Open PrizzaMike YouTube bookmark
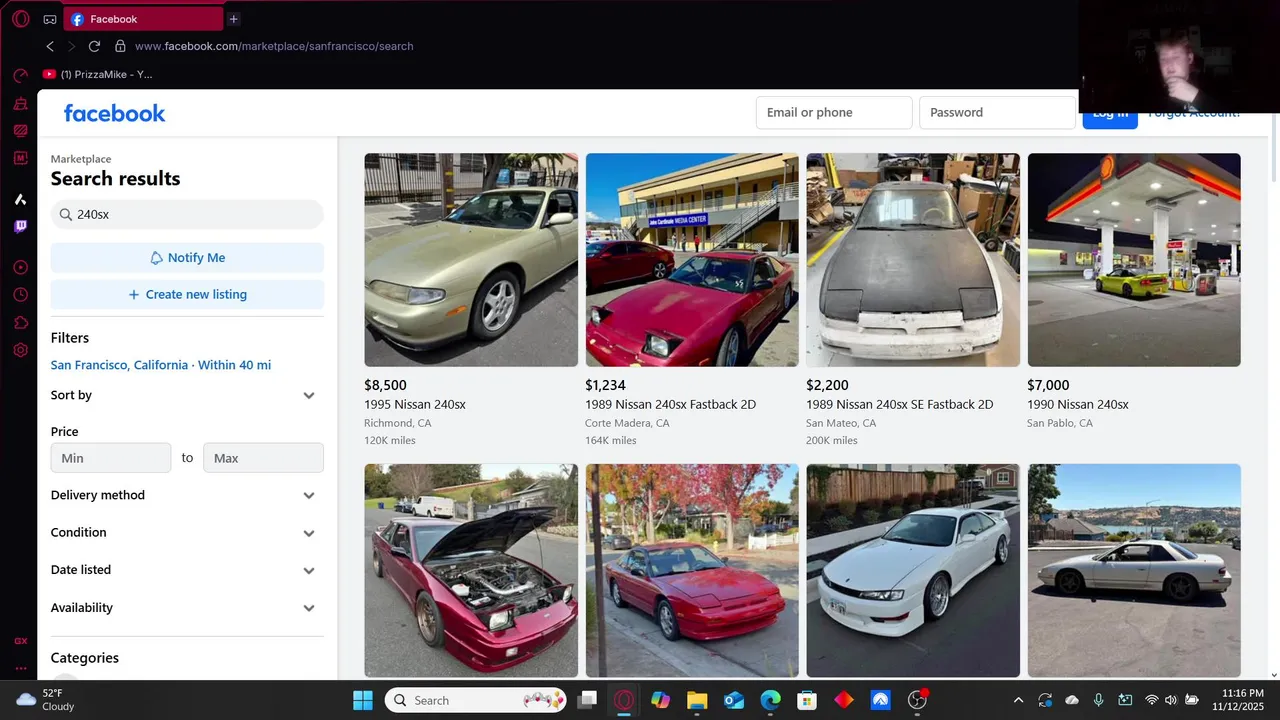1280x720 pixels. [98, 74]
